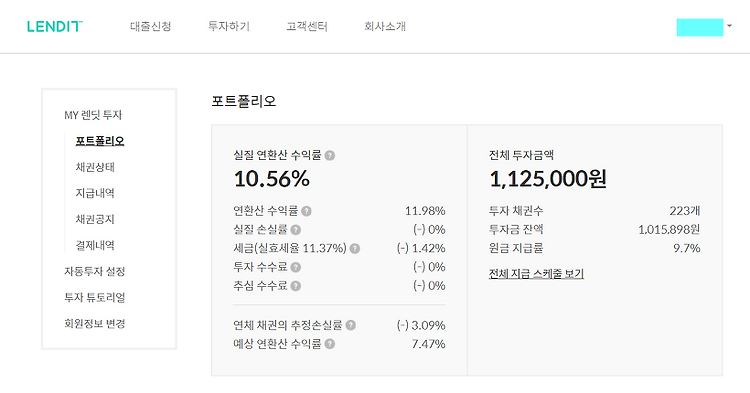This screenshot has height=393, width=750.
Task: Open help icon next to 추심 수수료
Action: point(296,286)
